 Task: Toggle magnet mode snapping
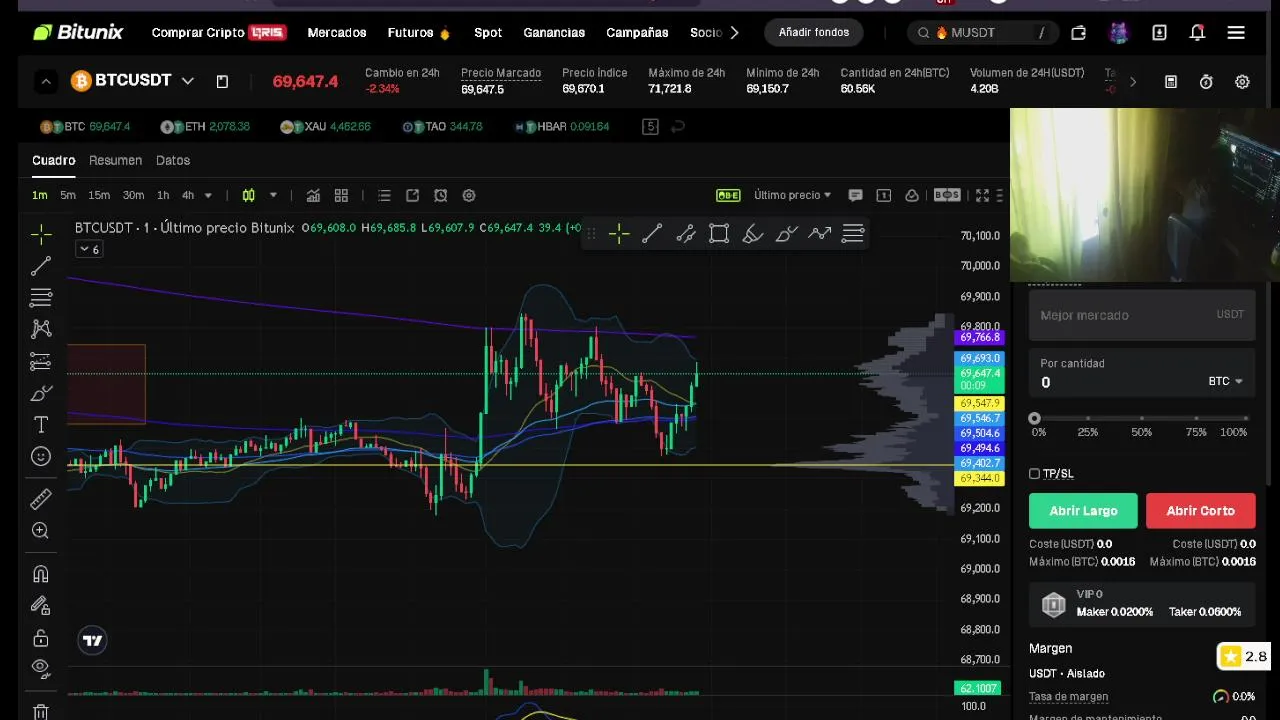tap(41, 574)
